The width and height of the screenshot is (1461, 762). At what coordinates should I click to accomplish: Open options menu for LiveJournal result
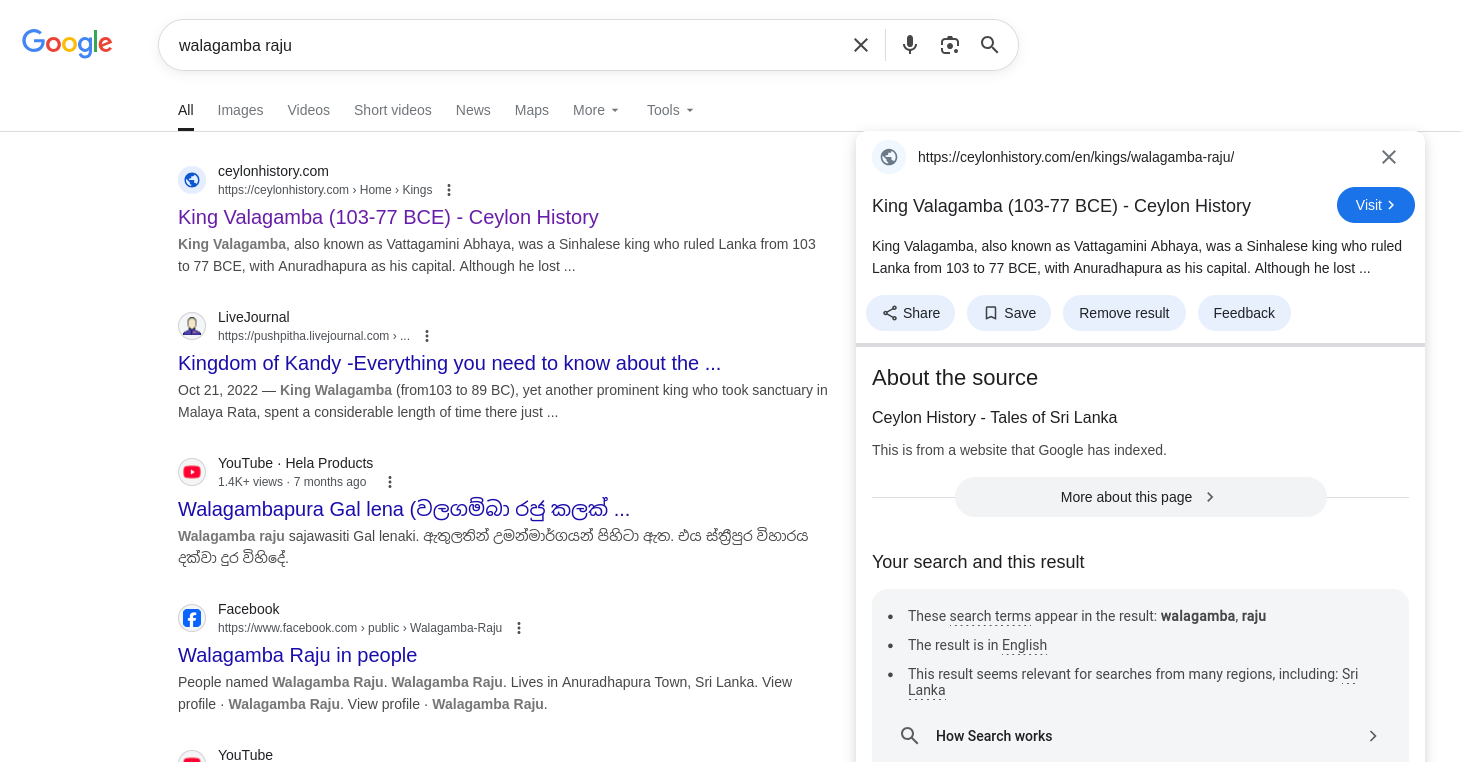click(x=427, y=336)
